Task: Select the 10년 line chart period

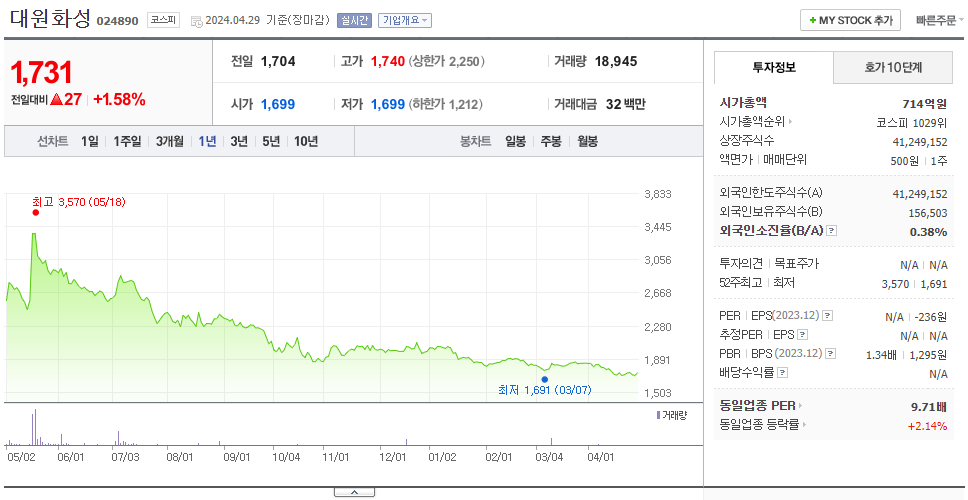Action: tap(306, 141)
